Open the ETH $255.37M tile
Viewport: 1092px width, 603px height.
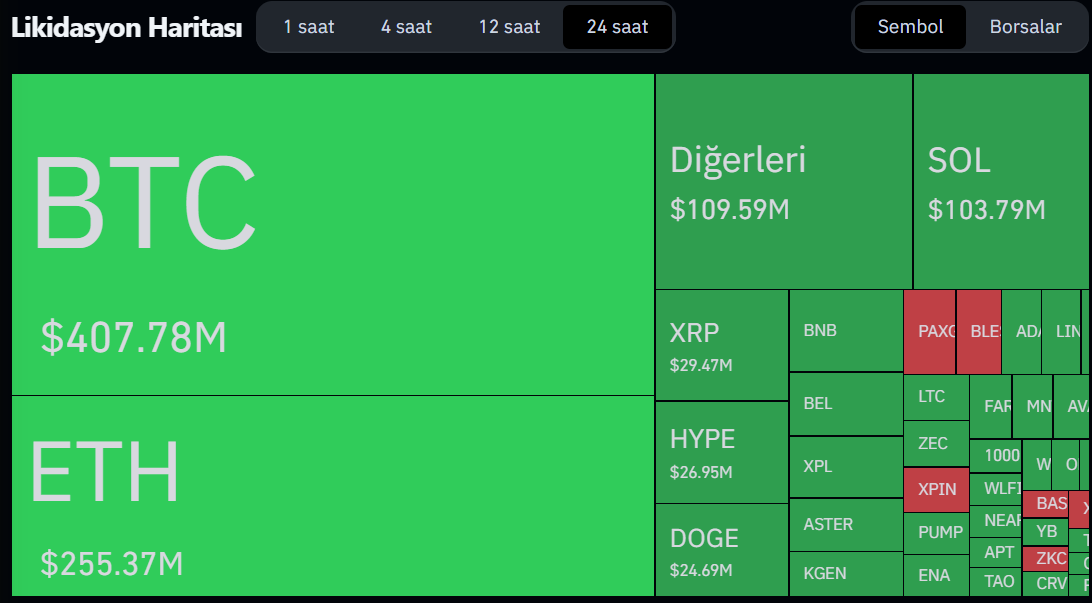(333, 496)
